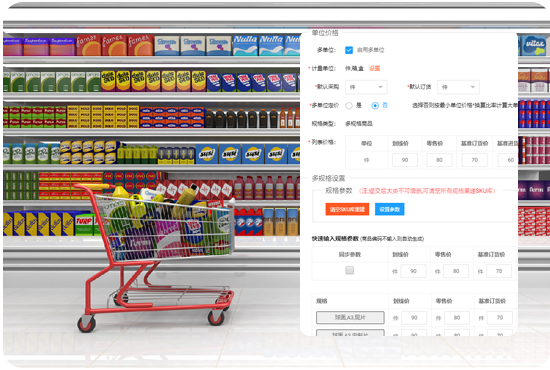The image size is (550, 370).
Task: Click 划线价 field of 球面,A3,现片 row
Action: (x=414, y=318)
